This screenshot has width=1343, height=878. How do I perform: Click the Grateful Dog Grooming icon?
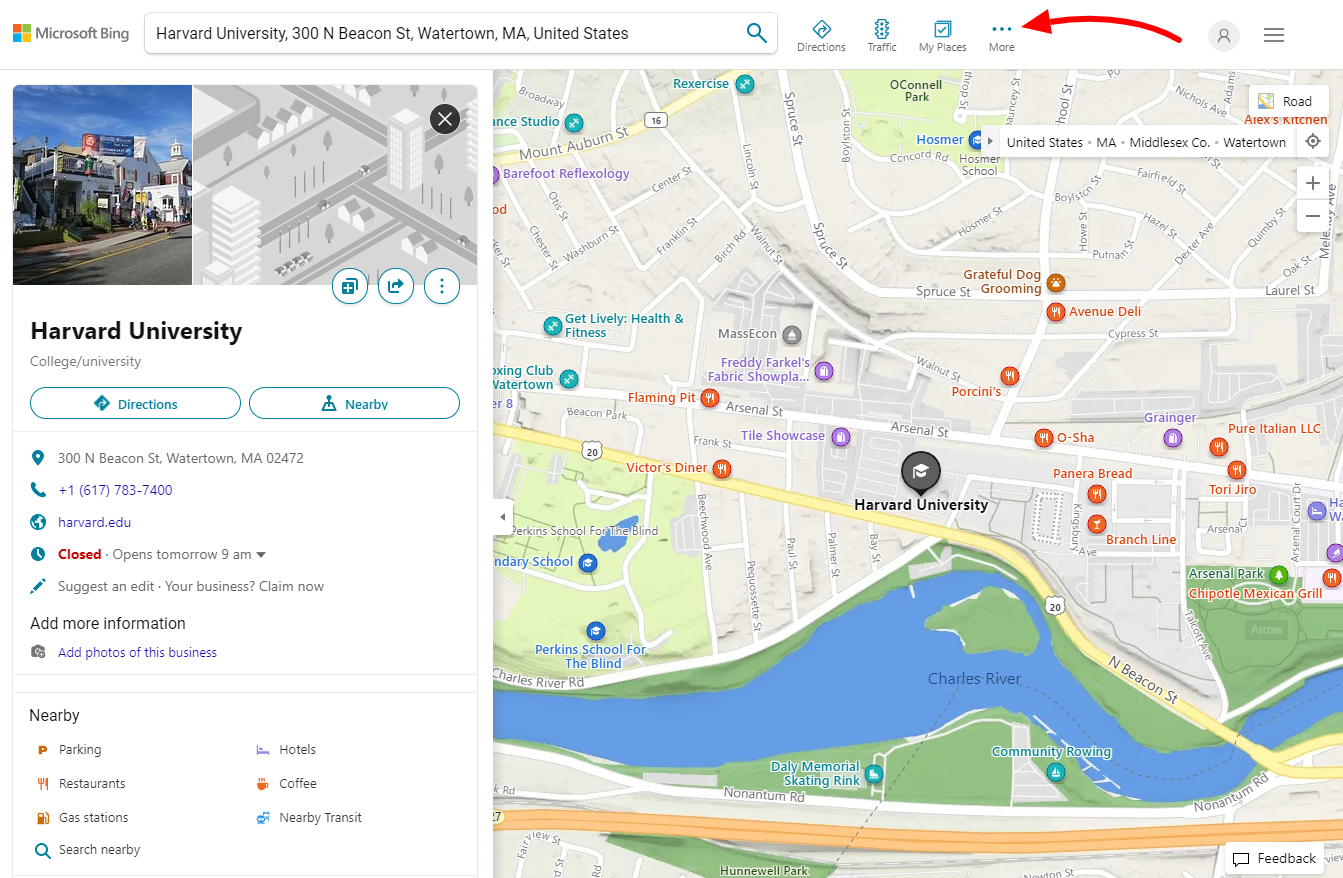(1055, 282)
